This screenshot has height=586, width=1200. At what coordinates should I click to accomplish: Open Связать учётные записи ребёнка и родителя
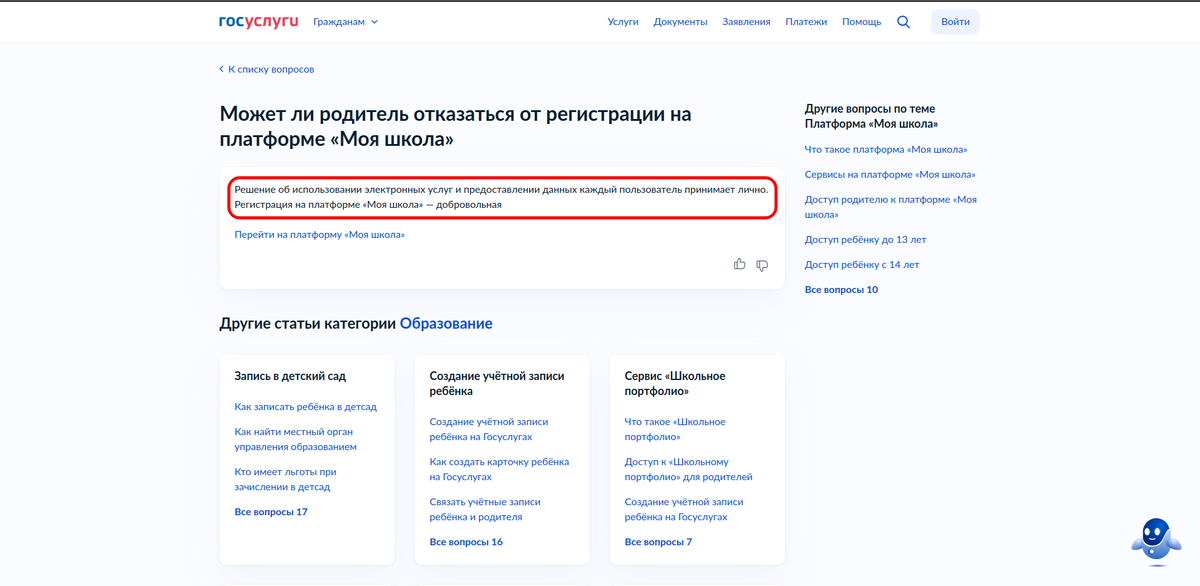click(x=485, y=509)
